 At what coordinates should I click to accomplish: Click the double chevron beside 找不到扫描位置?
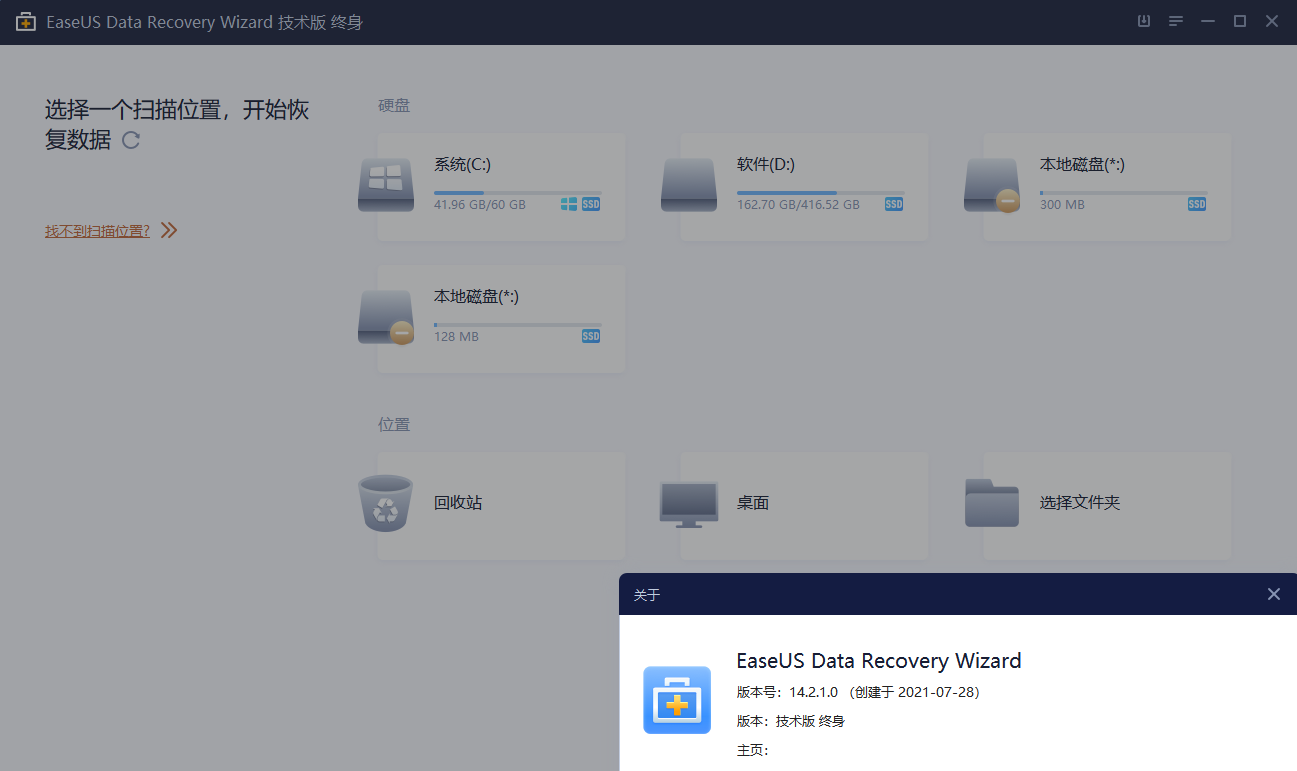[x=169, y=230]
